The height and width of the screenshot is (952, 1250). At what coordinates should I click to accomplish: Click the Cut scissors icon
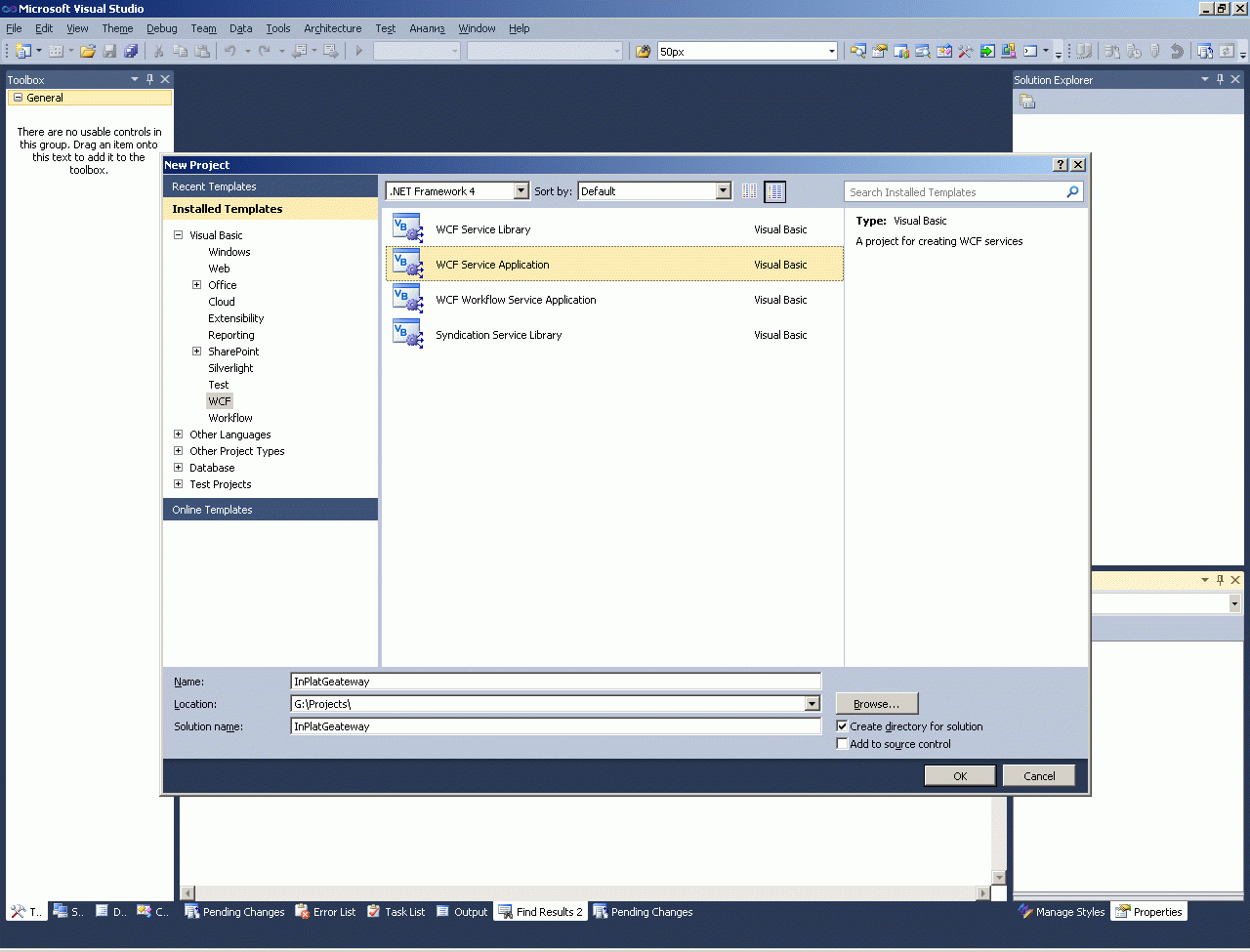tap(159, 52)
